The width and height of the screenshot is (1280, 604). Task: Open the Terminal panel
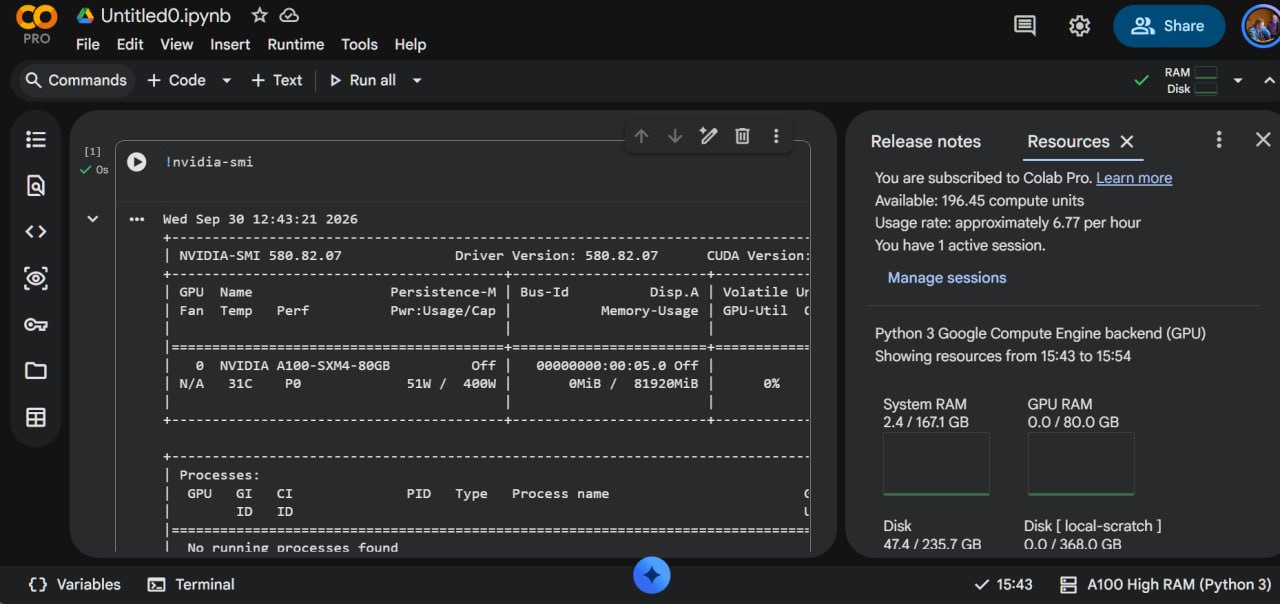[191, 584]
